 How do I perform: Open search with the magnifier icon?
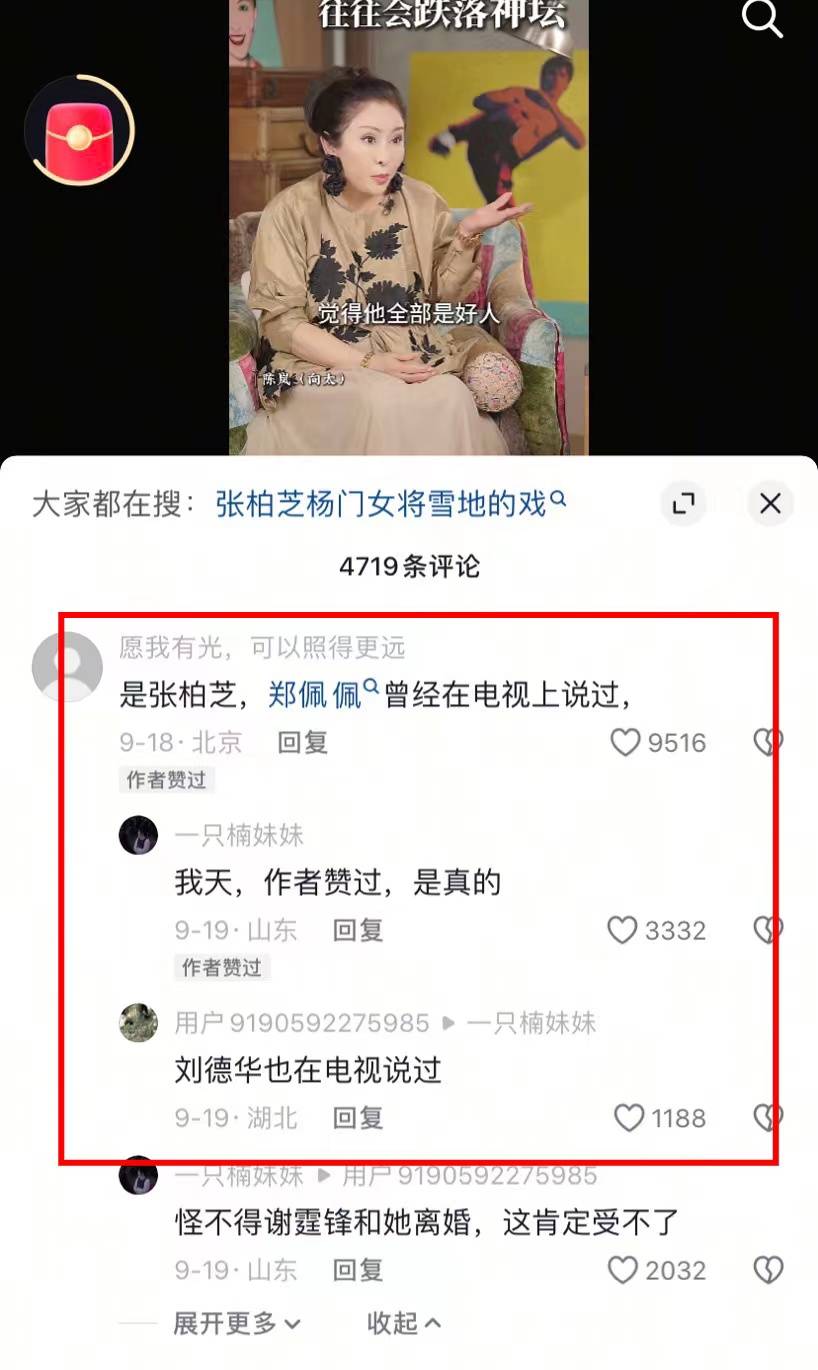[761, 18]
